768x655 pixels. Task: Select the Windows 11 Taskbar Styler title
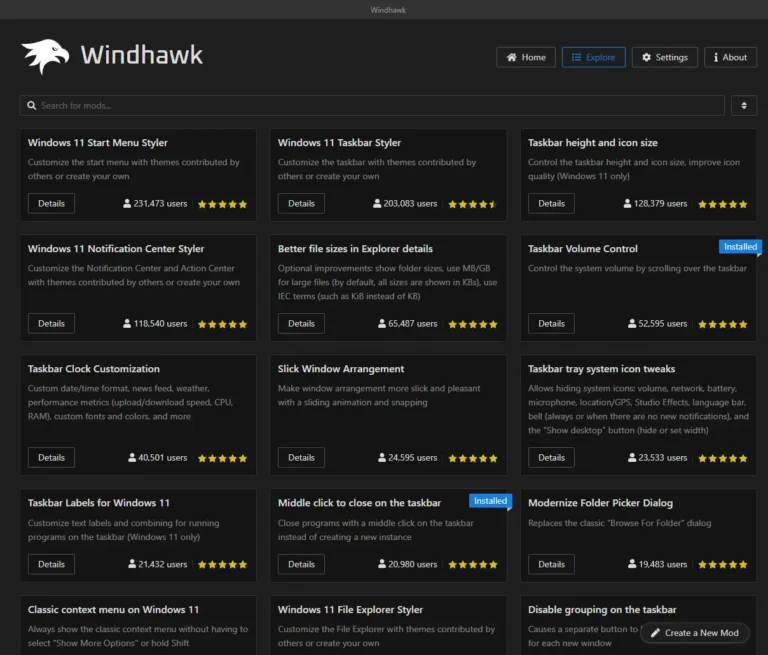coord(339,143)
